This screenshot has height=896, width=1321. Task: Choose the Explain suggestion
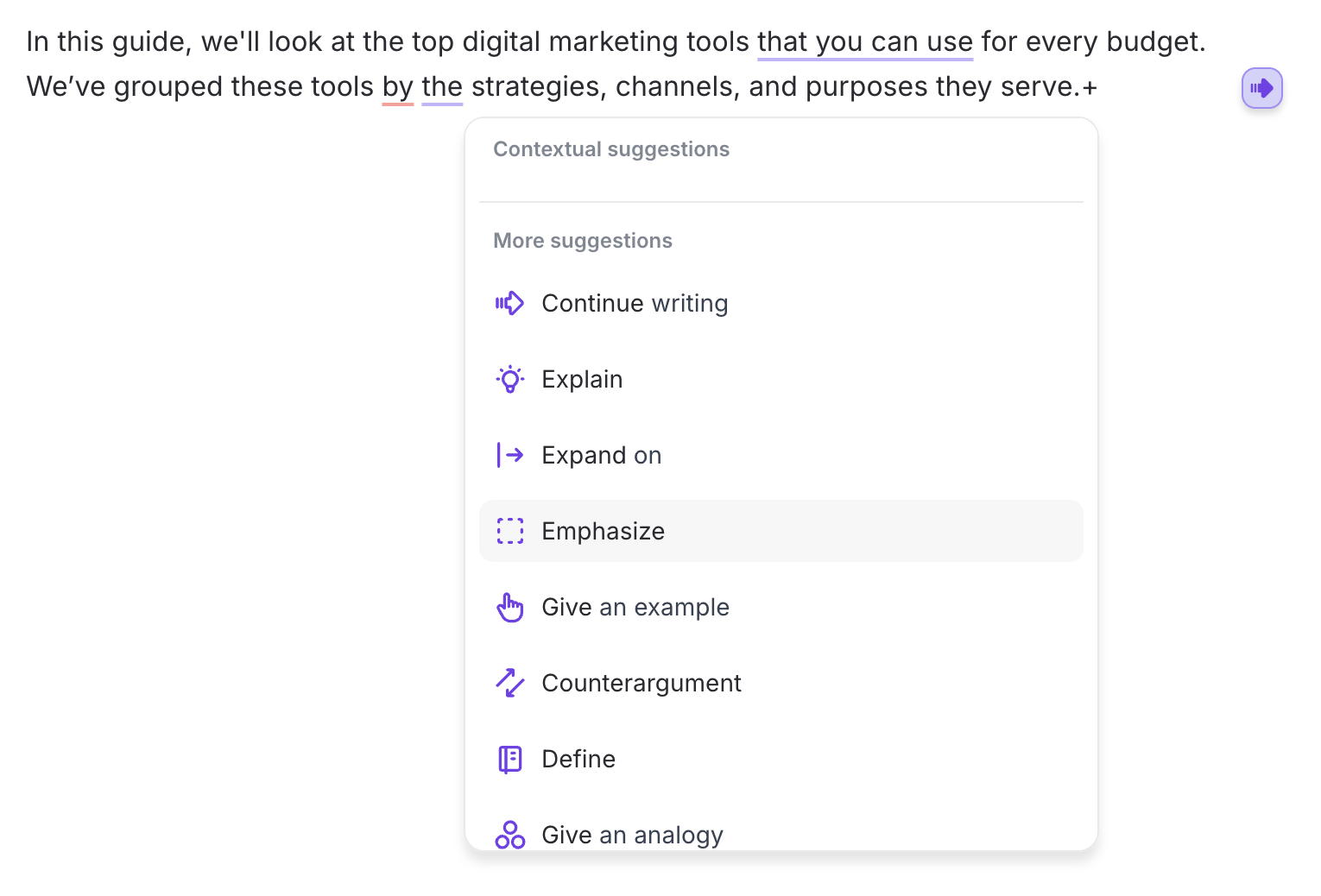coord(582,380)
